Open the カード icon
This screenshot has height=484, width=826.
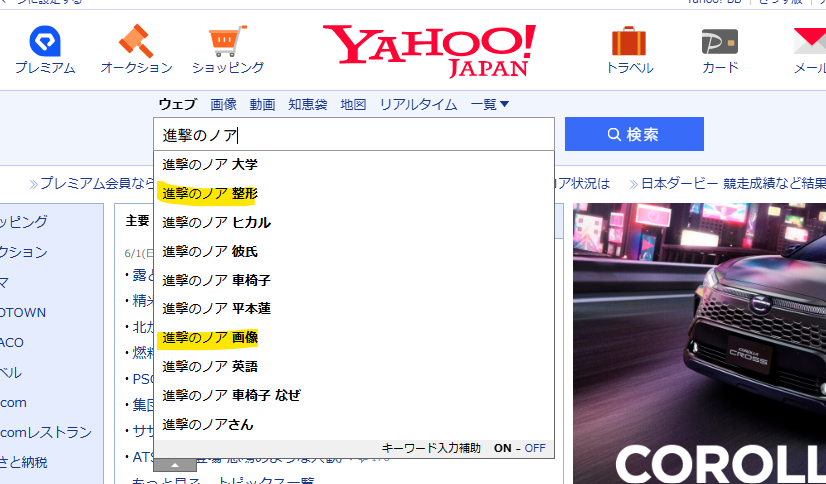720,41
